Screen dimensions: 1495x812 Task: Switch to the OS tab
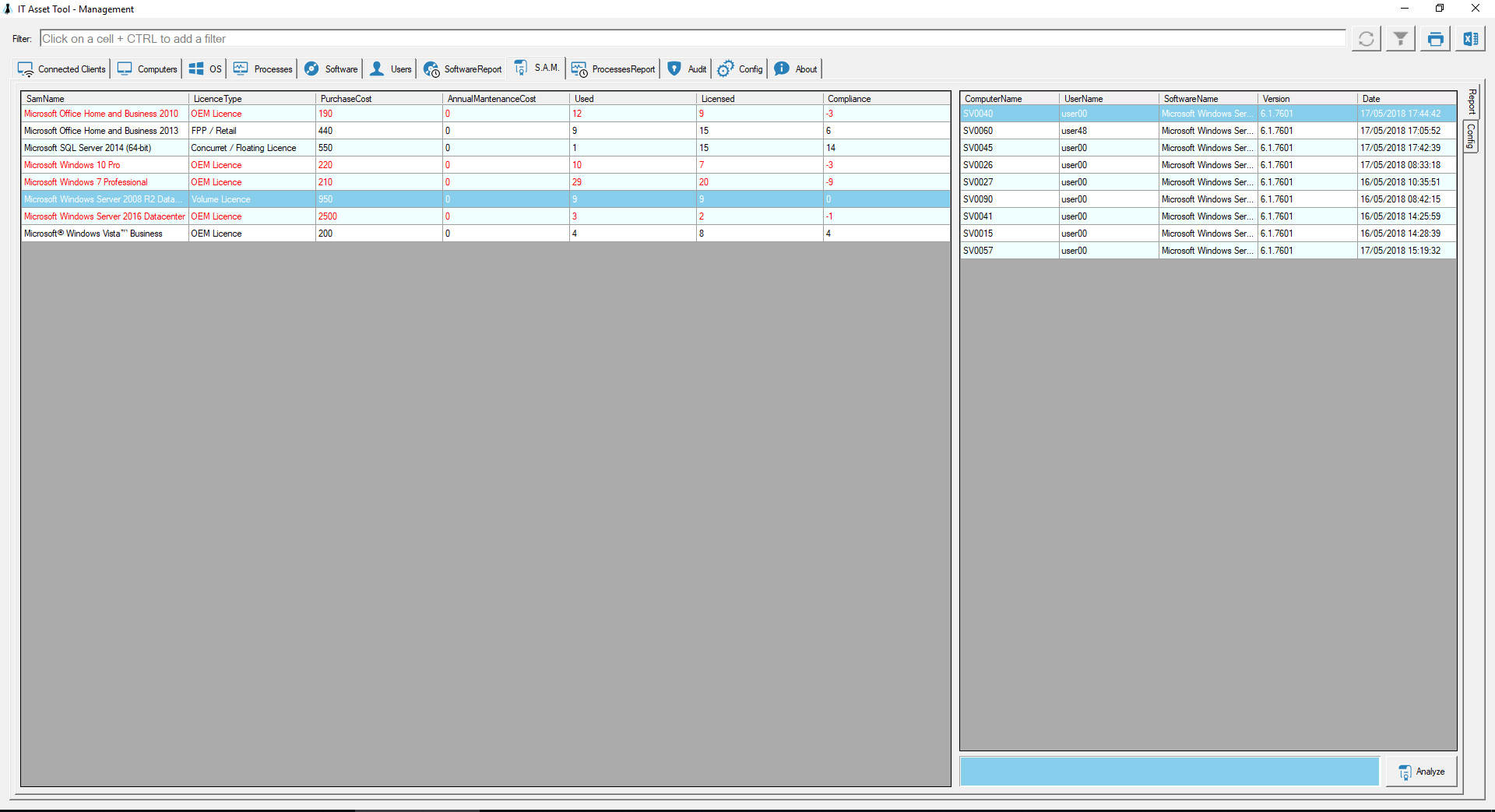pyautogui.click(x=206, y=69)
